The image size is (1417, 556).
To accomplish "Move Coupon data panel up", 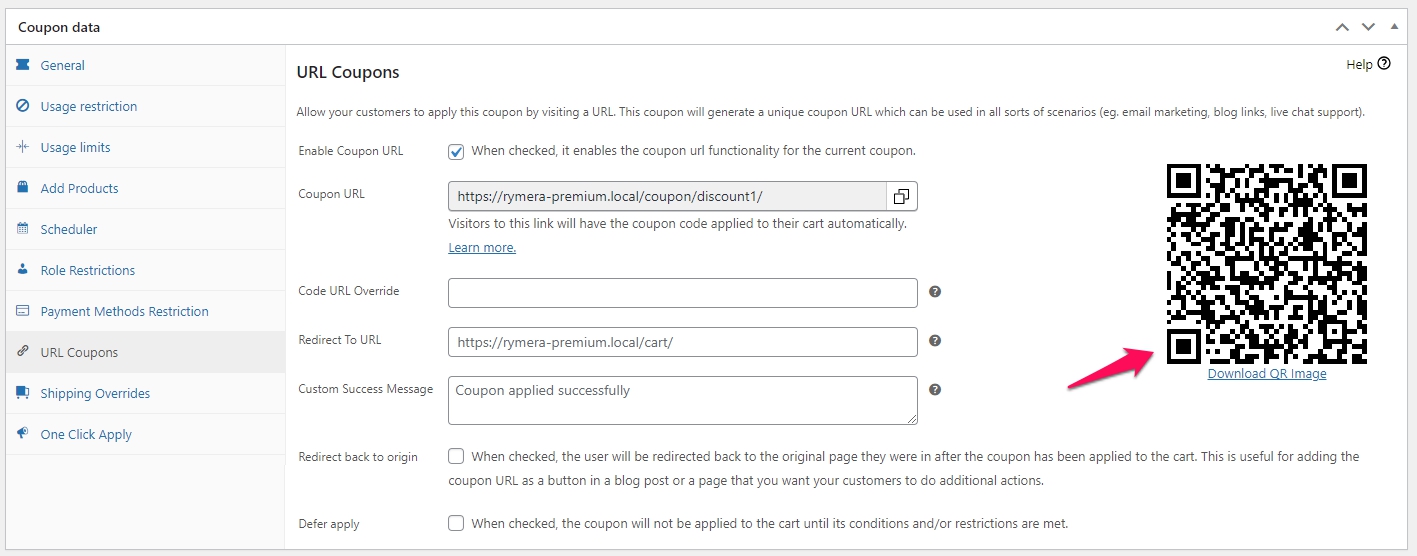I will point(1343,27).
